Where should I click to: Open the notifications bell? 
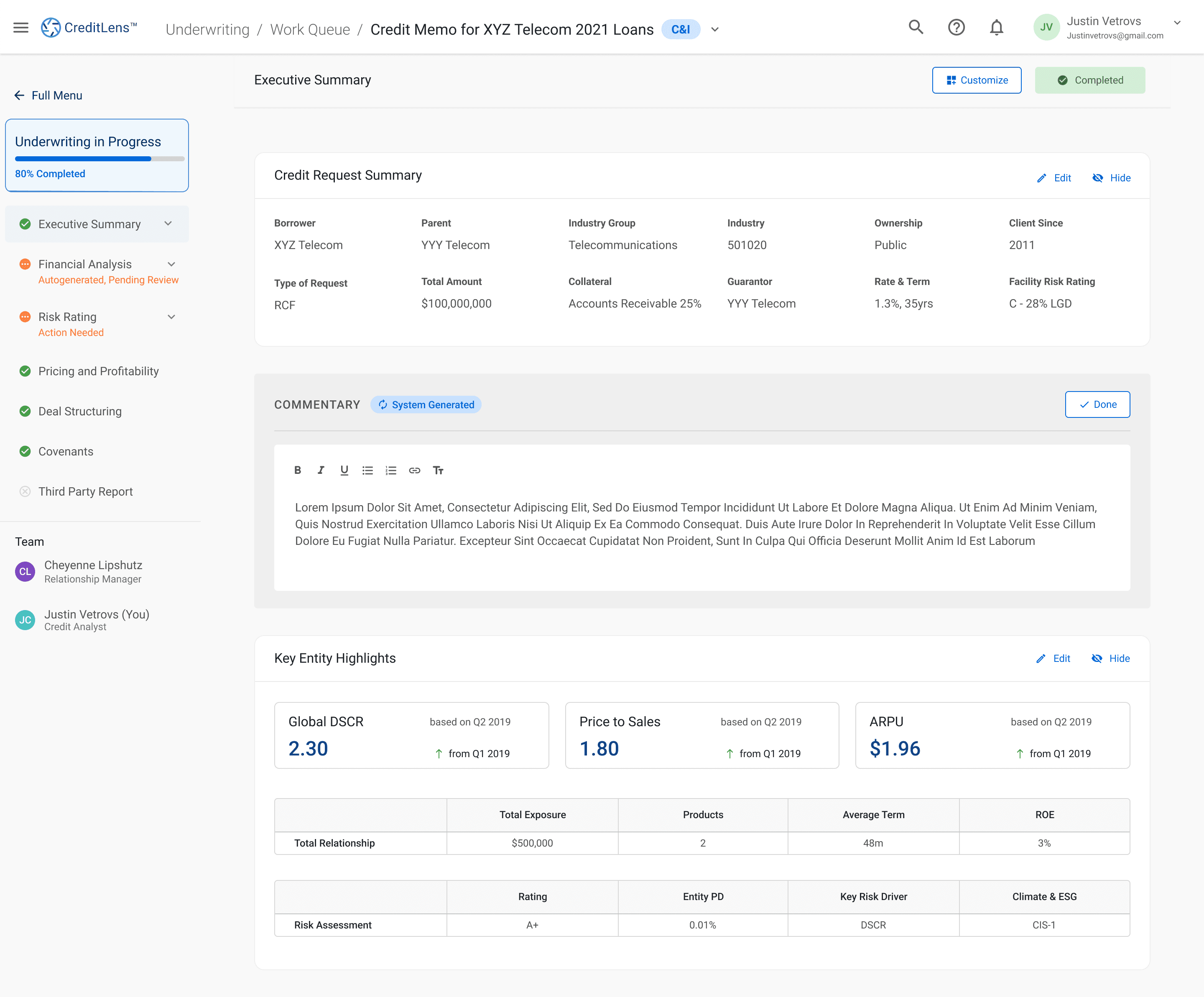[x=997, y=28]
